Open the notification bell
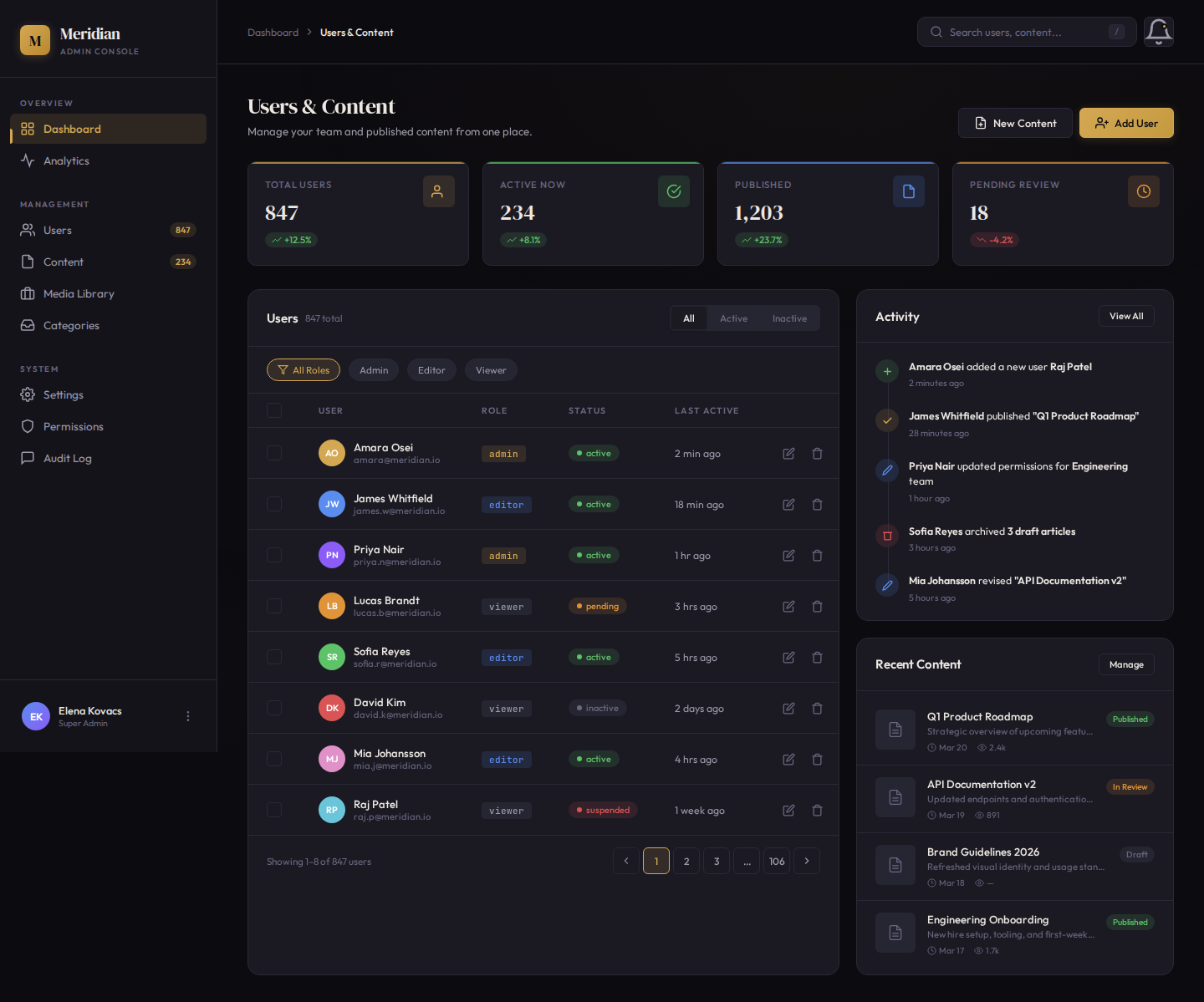The image size is (1204, 1002). point(1158,32)
